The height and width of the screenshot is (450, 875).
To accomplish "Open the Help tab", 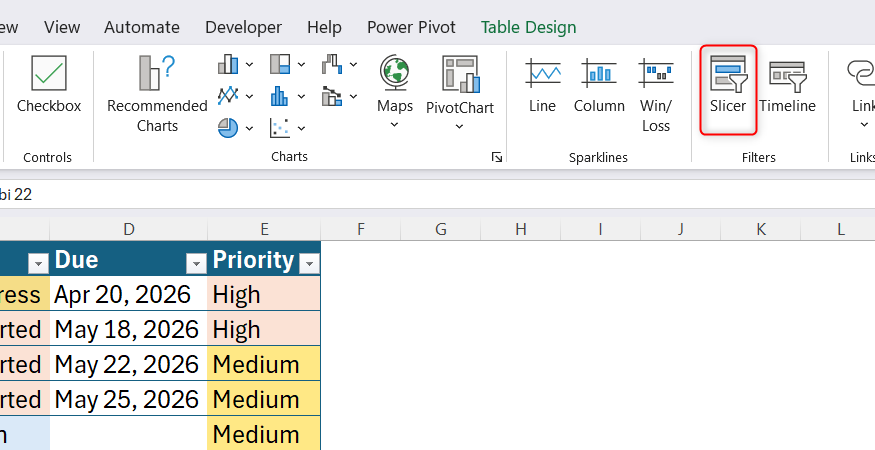I will (x=324, y=27).
